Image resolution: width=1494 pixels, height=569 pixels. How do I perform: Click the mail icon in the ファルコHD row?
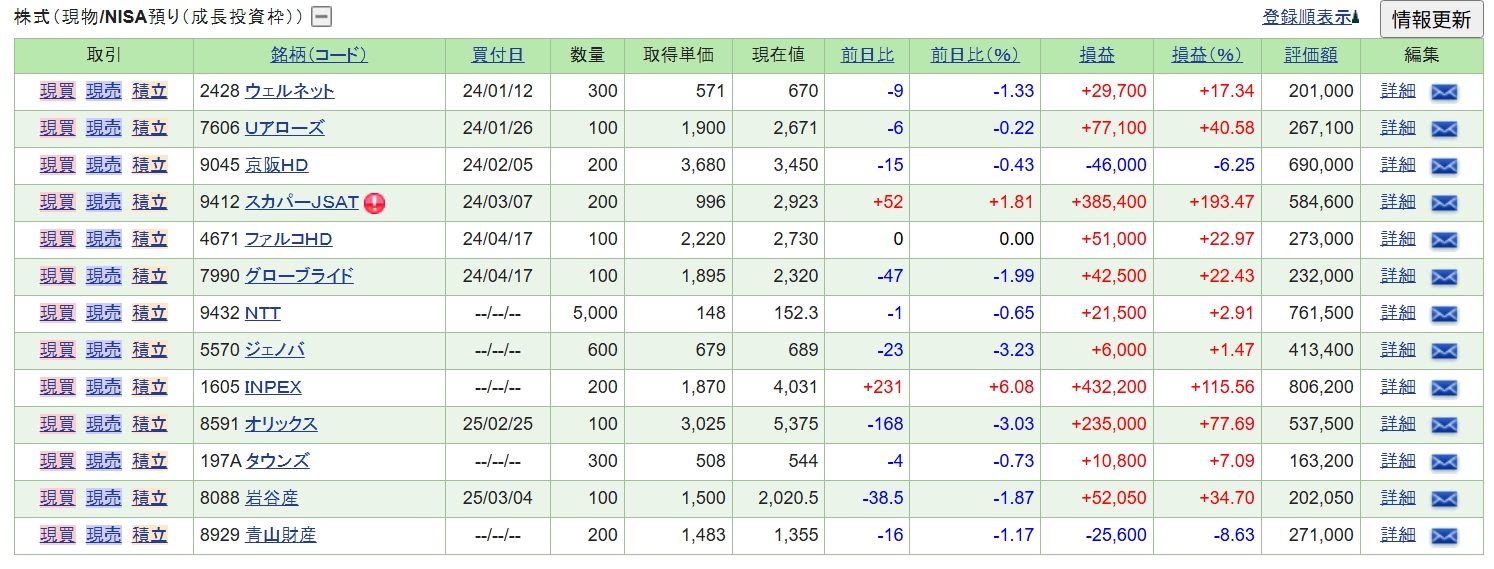pos(1444,240)
